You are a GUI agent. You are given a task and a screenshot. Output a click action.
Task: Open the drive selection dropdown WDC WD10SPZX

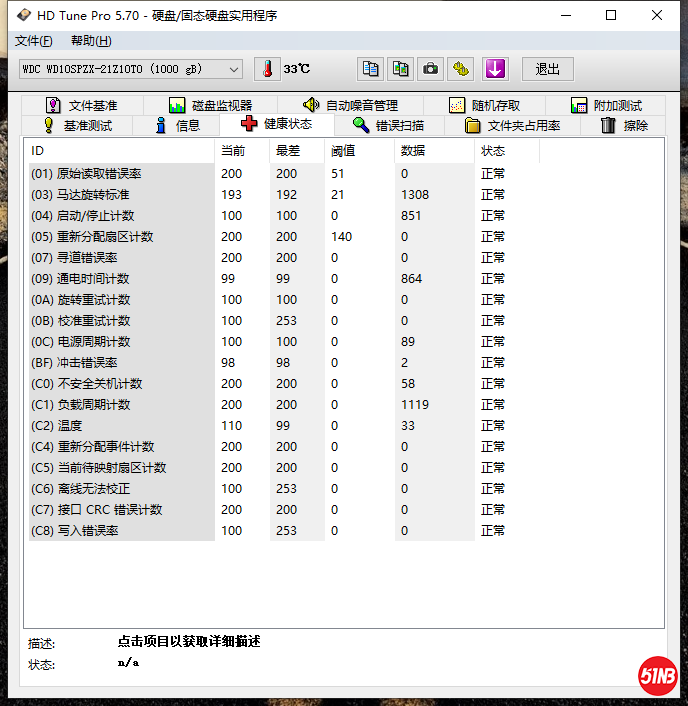click(x=131, y=69)
